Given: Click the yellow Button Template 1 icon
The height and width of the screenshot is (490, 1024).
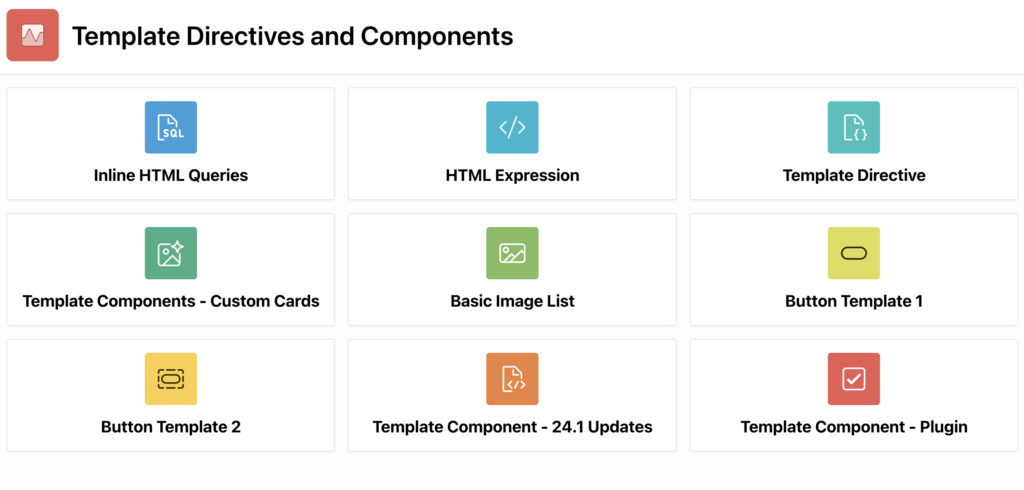Looking at the screenshot, I should 854,253.
